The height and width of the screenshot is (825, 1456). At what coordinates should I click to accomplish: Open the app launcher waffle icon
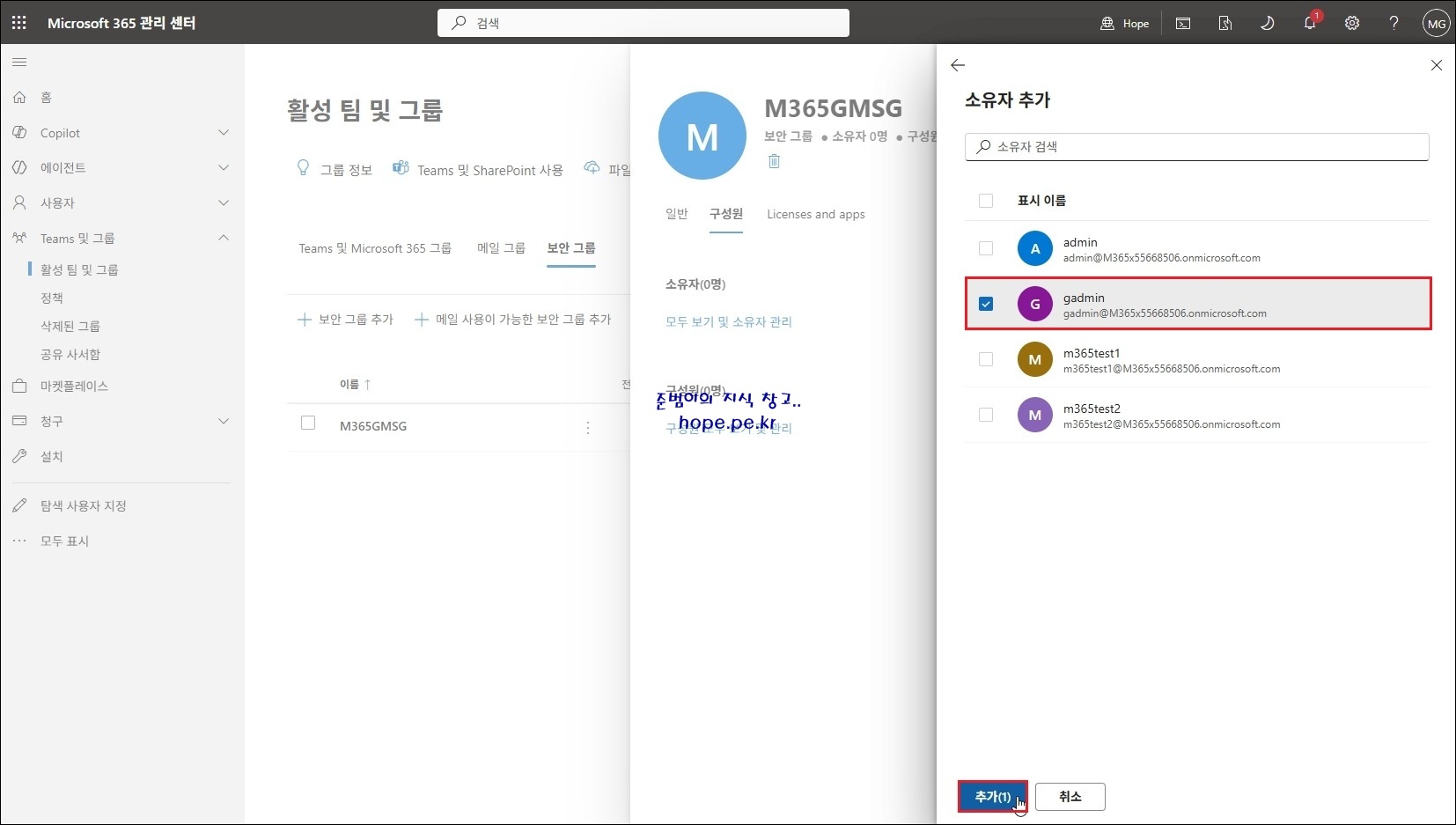[19, 23]
